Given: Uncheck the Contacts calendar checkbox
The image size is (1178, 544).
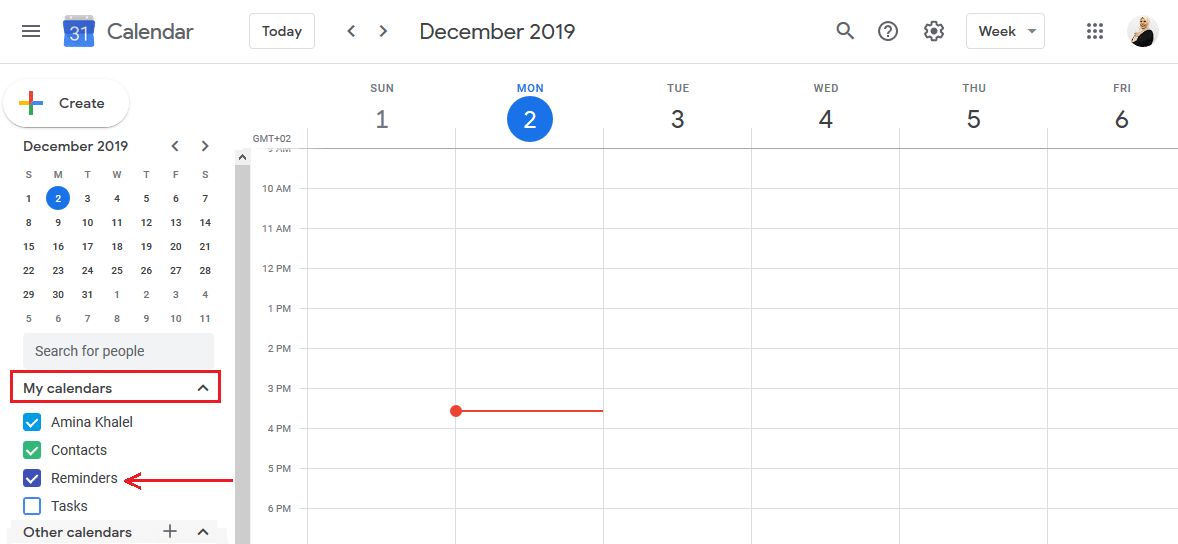Looking at the screenshot, I should click(x=32, y=450).
